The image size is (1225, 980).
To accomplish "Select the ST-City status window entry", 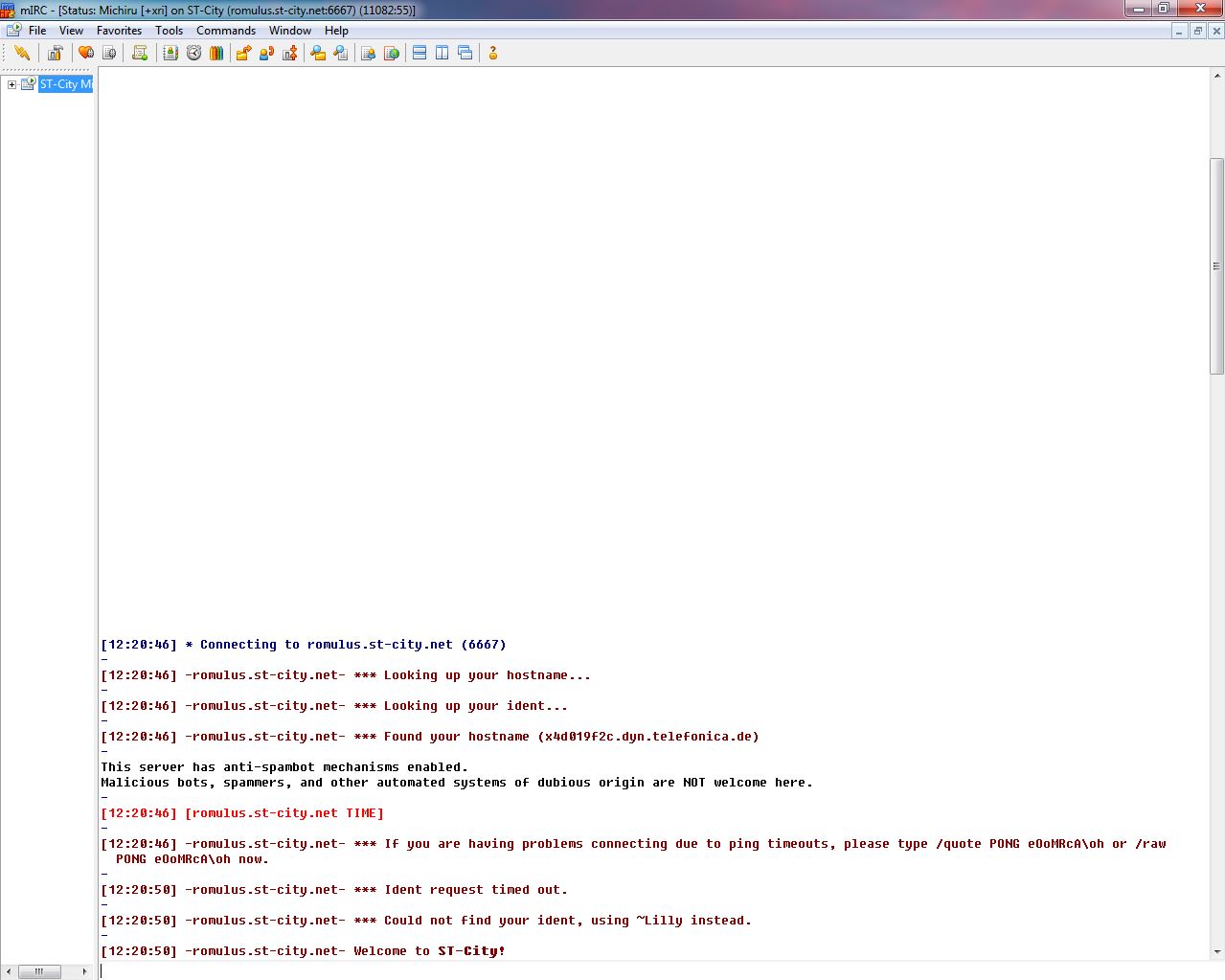I will pyautogui.click(x=65, y=84).
